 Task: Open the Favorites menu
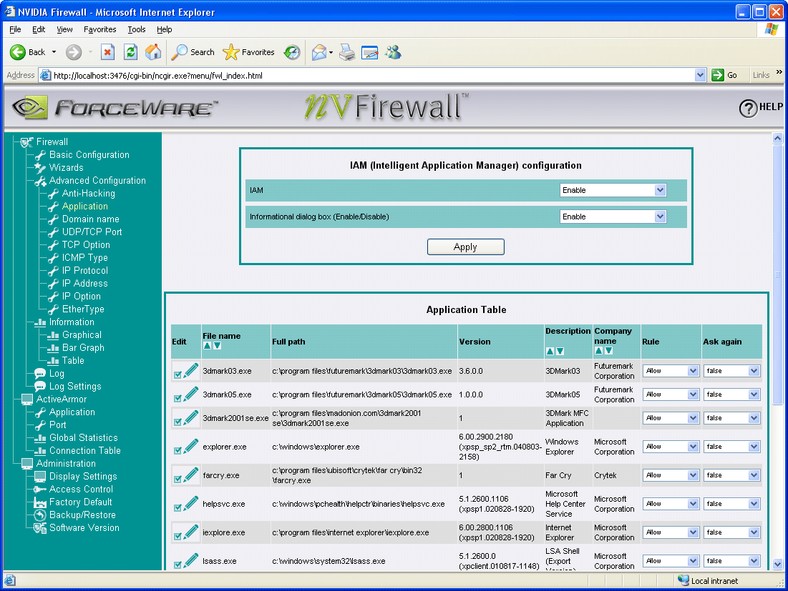(100, 30)
